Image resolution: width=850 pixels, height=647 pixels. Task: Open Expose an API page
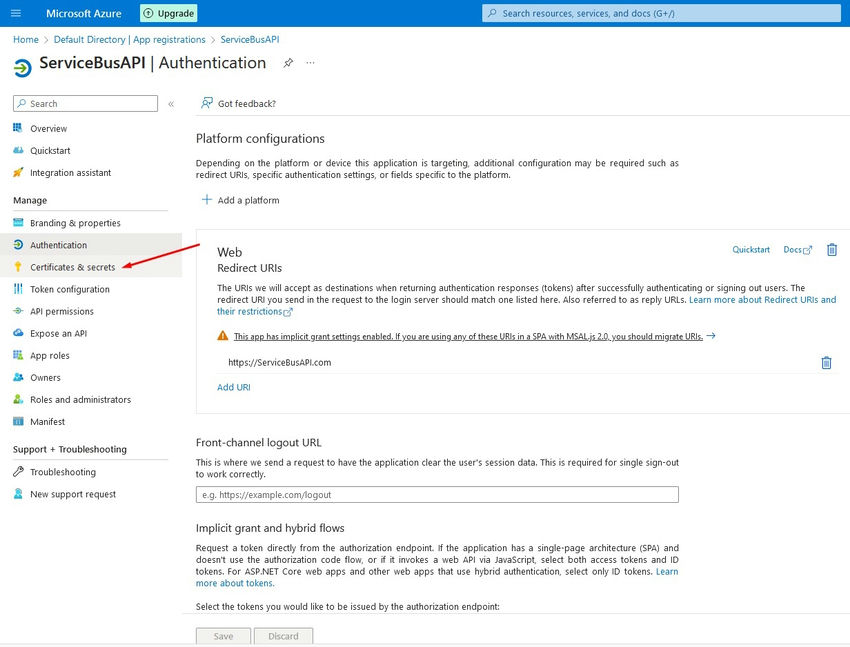tap(58, 333)
